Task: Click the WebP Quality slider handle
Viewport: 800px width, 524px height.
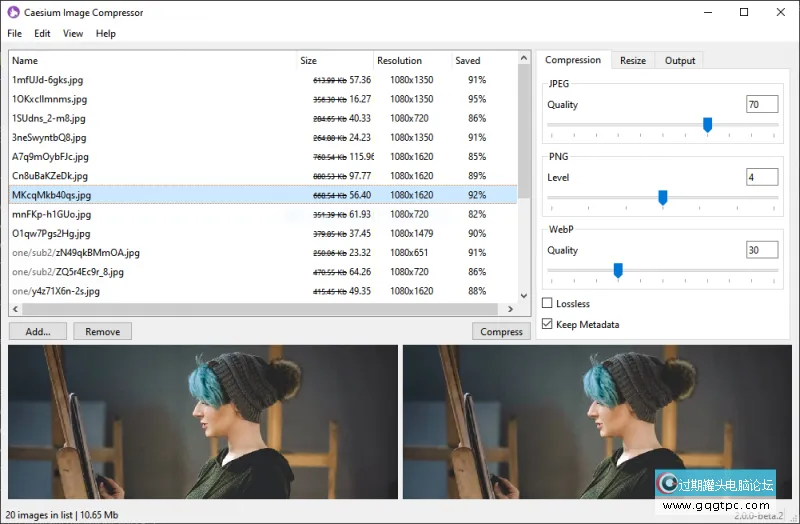Action: 618,270
